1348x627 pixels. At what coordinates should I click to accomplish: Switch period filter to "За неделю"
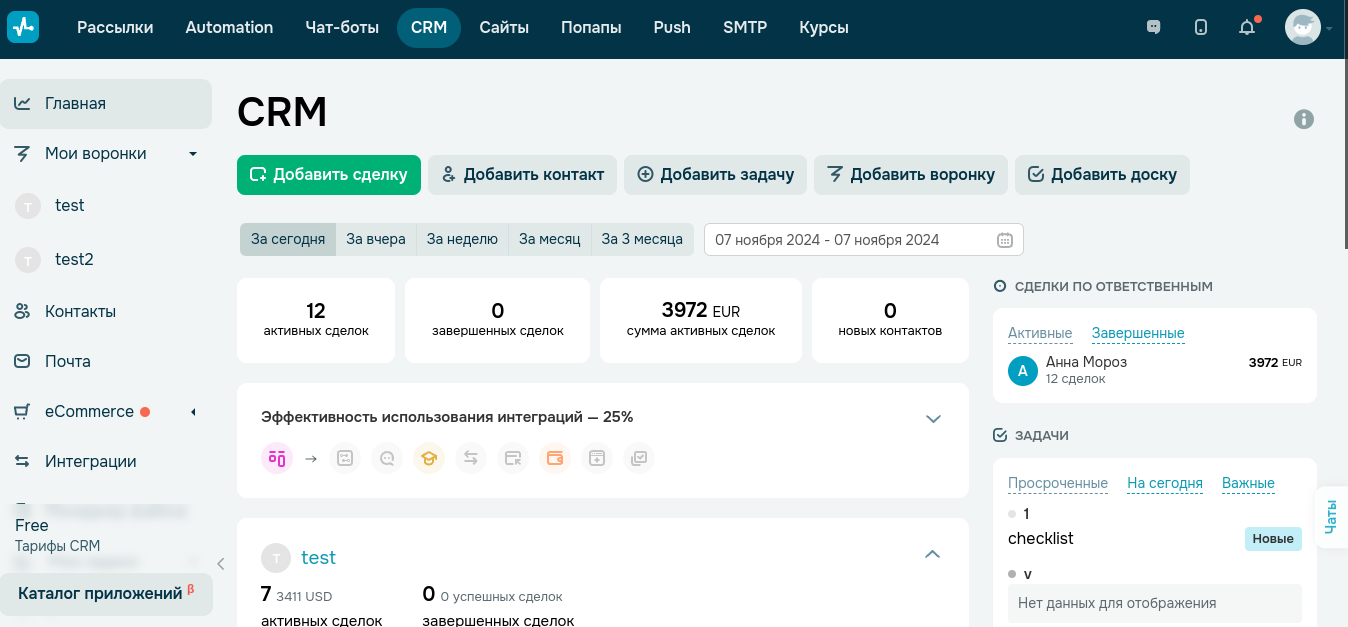(x=462, y=239)
